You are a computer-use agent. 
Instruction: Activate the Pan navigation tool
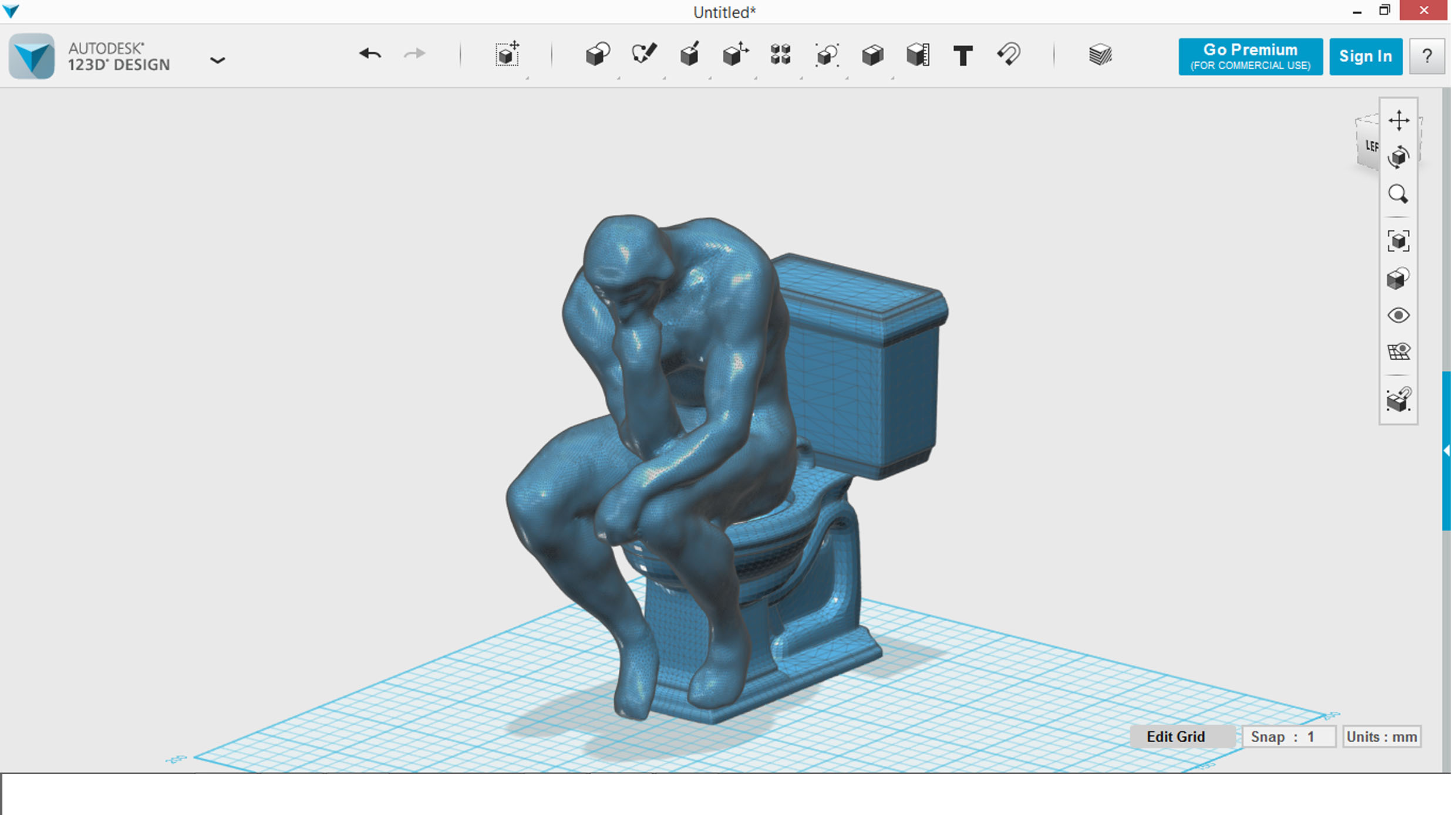(1399, 120)
